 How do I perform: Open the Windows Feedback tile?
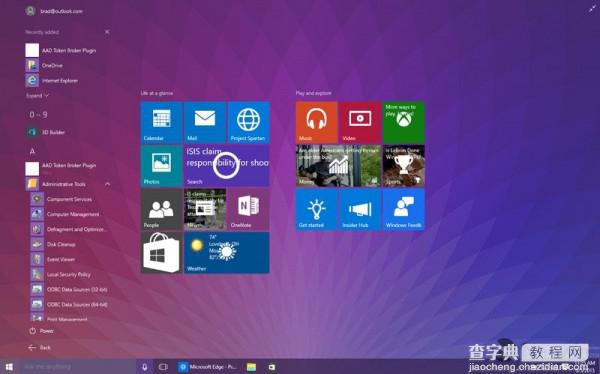404,209
